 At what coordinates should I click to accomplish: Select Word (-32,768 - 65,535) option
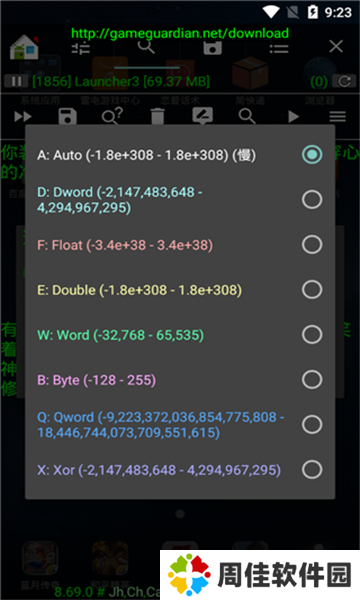point(180,335)
